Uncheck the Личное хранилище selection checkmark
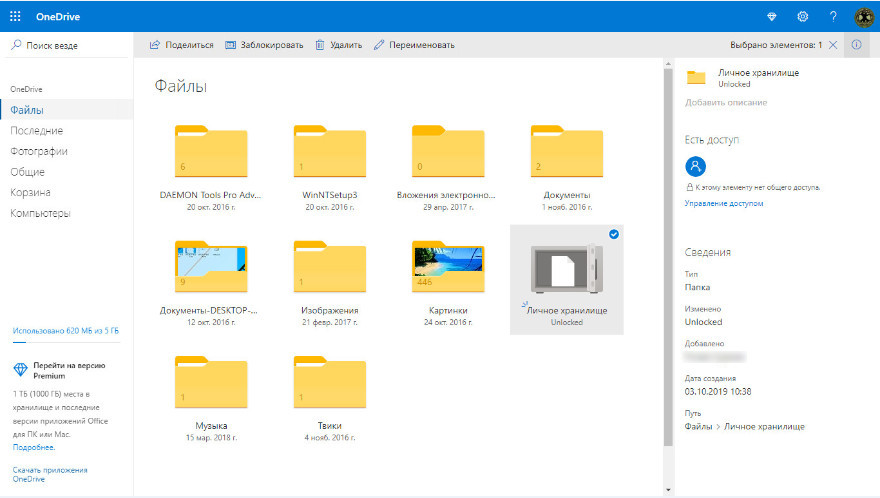The height and width of the screenshot is (498, 880). pyautogui.click(x=614, y=234)
